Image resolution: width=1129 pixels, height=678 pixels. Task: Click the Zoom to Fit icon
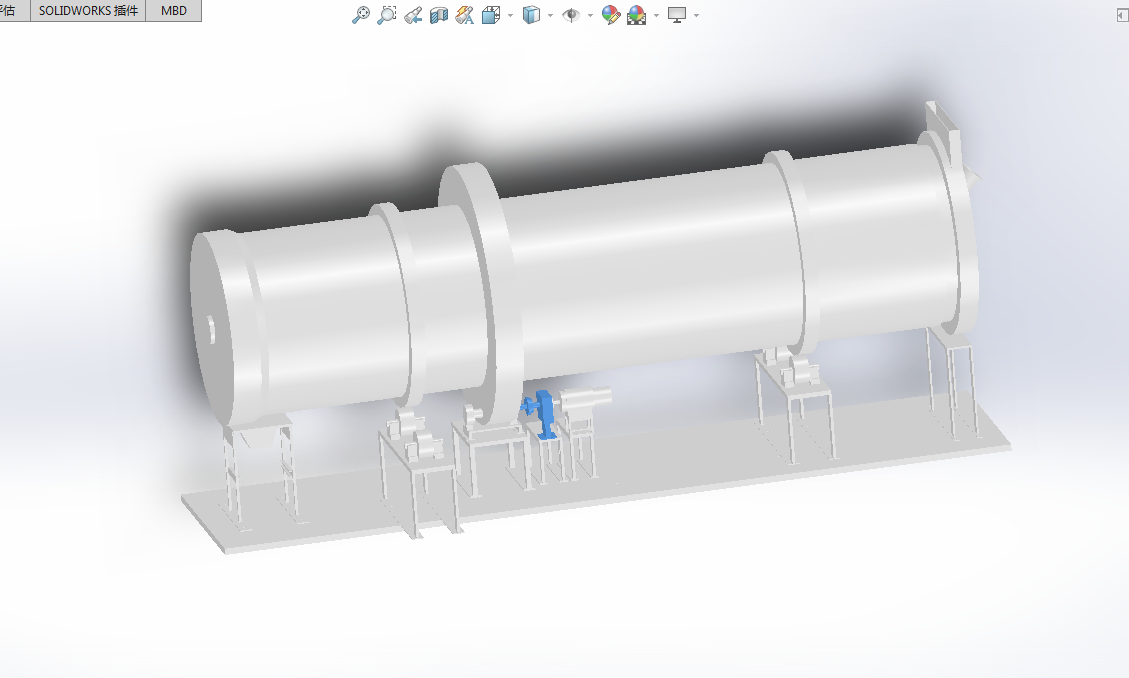tap(361, 14)
